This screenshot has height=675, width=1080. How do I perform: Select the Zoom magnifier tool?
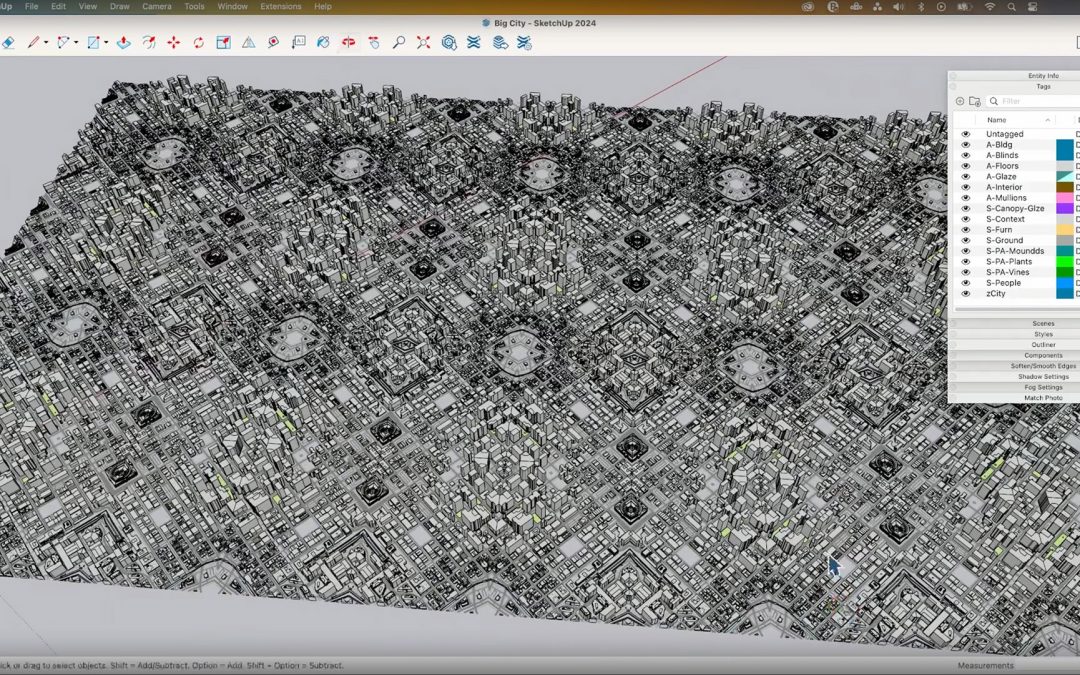point(399,43)
